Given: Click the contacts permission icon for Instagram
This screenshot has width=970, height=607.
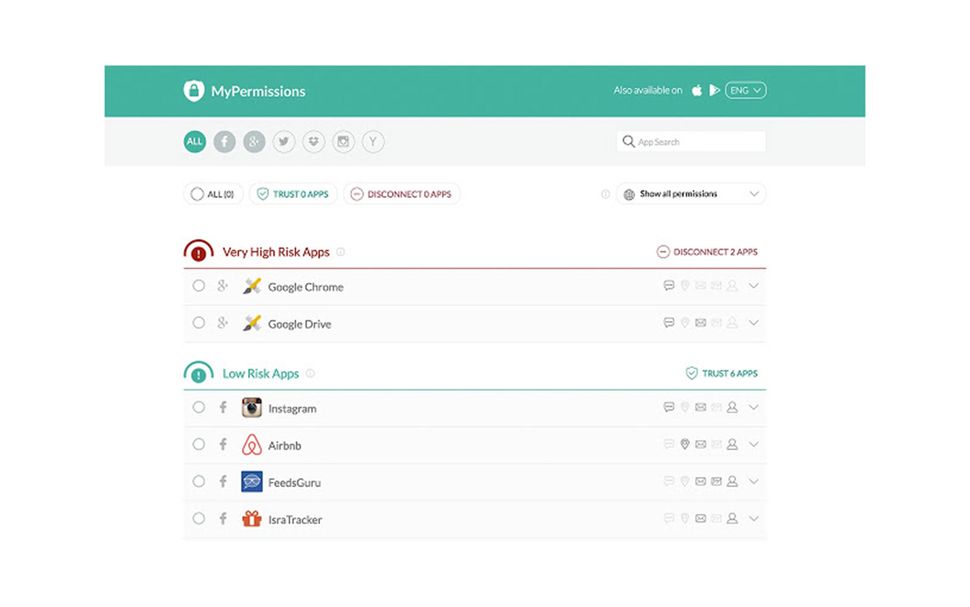Looking at the screenshot, I should [x=733, y=407].
